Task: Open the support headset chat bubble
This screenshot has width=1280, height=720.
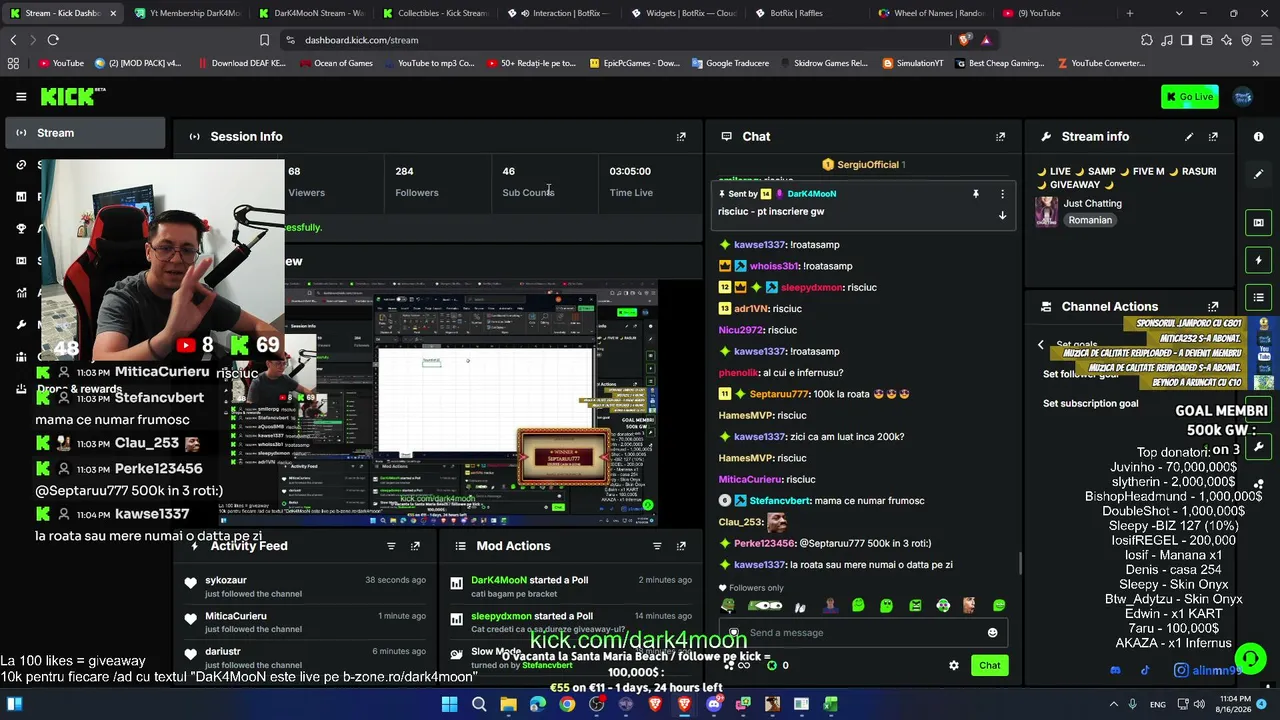Action: pos(1250,659)
